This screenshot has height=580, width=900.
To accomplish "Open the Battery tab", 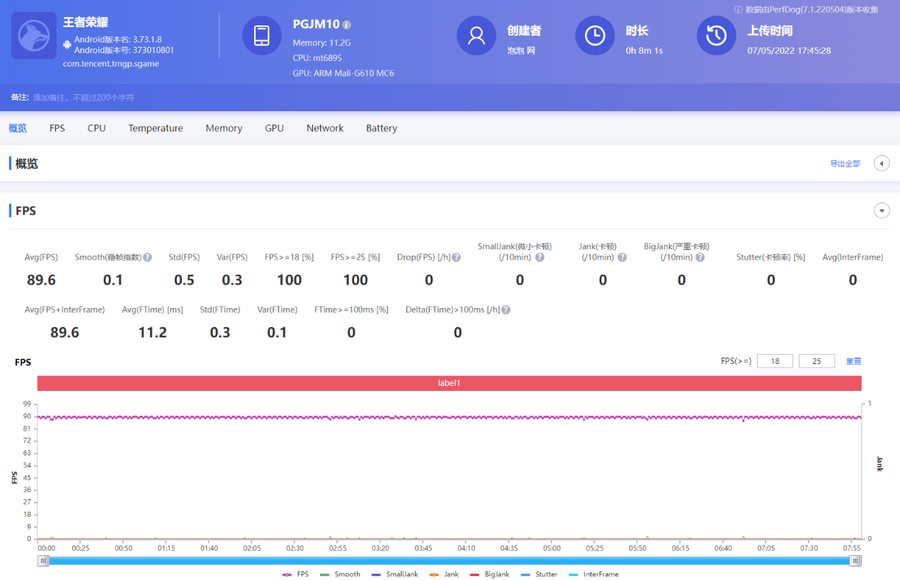I will [381, 128].
